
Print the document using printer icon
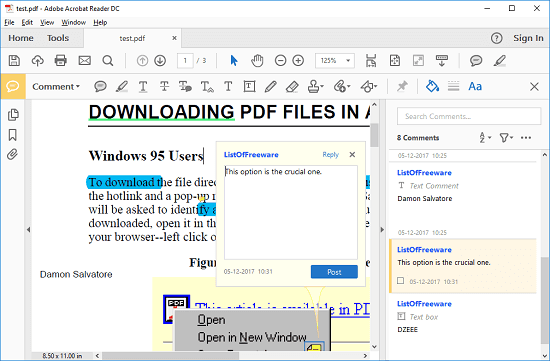61,61
